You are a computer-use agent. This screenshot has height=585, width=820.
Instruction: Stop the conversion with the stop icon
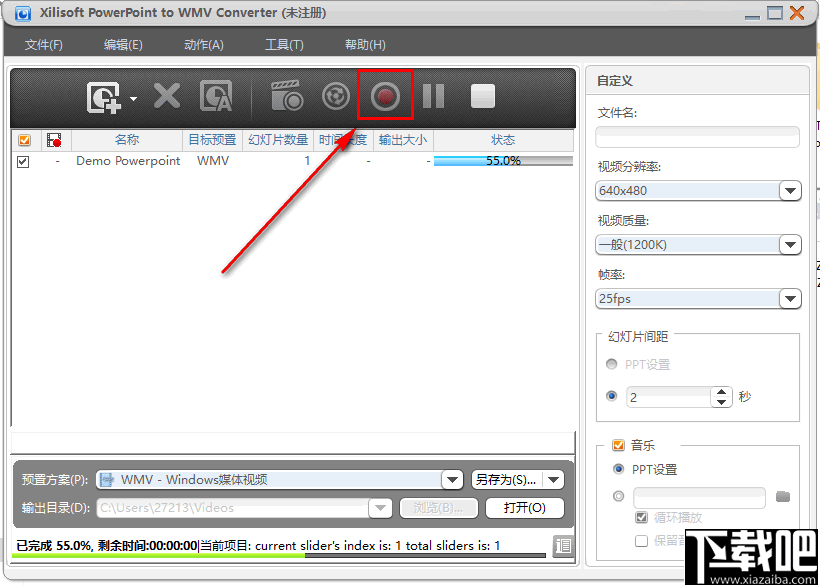(482, 95)
